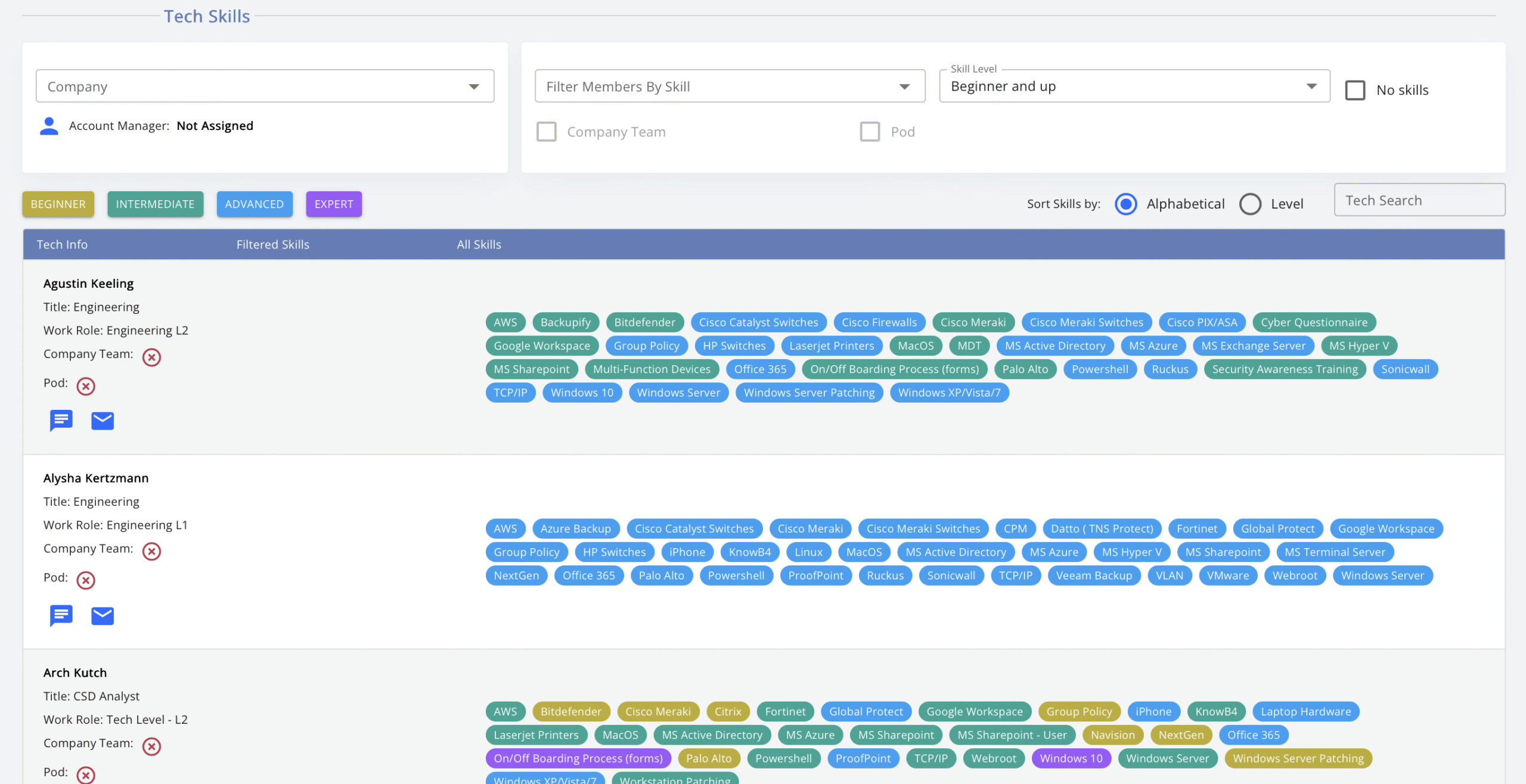Click the INTERMEDIATE level button

click(155, 204)
